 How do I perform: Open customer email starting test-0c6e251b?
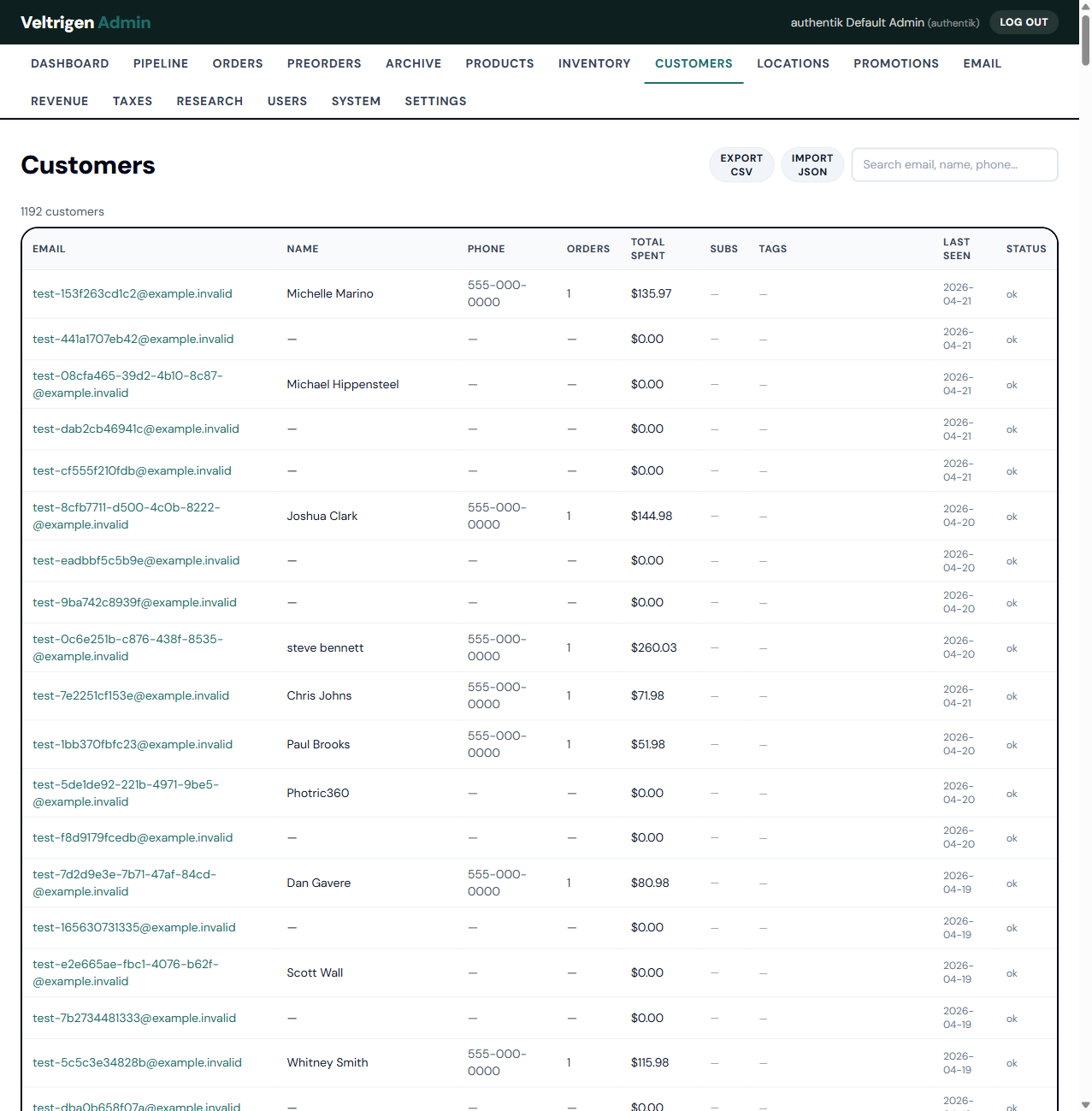(x=127, y=647)
